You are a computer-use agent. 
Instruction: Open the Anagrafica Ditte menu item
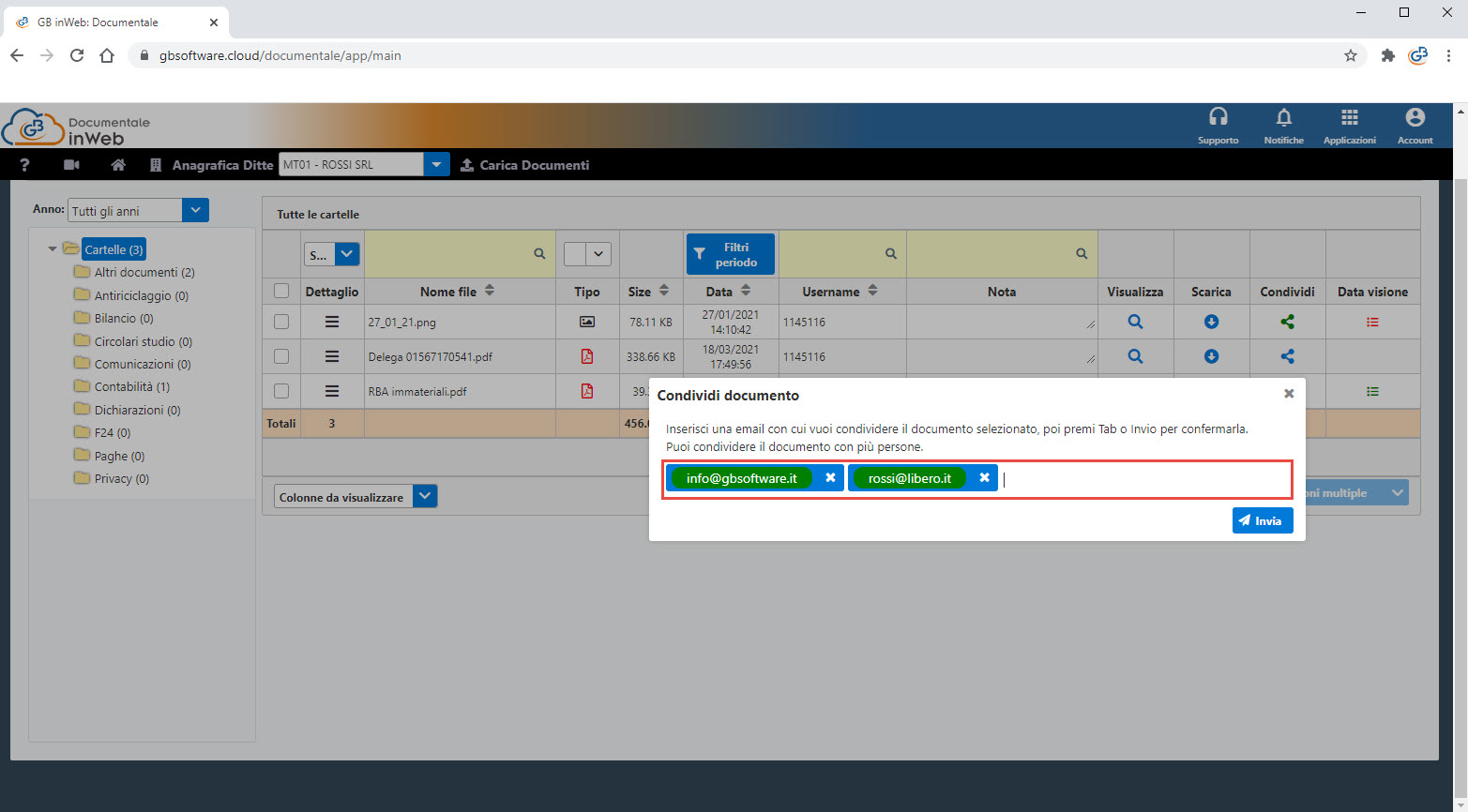point(222,164)
